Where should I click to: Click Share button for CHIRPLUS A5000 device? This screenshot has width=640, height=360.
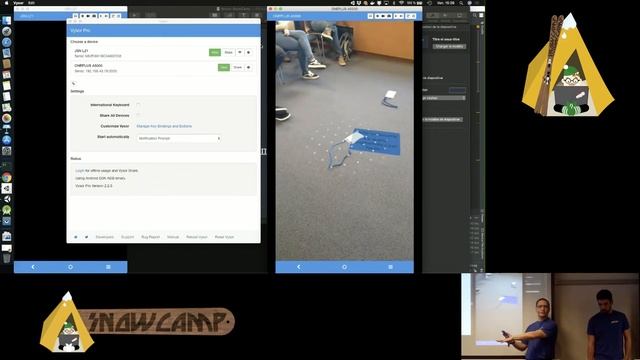click(238, 67)
